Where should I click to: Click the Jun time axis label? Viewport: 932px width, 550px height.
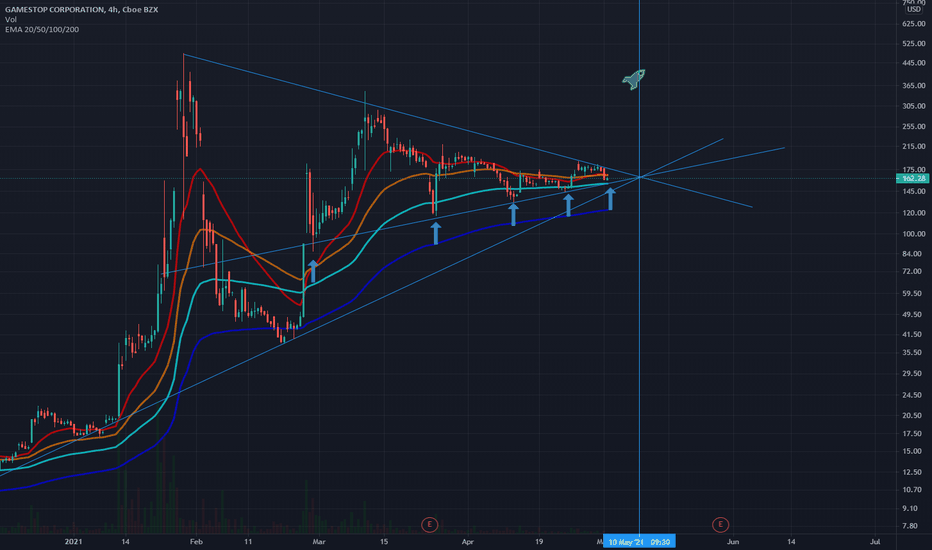733,542
